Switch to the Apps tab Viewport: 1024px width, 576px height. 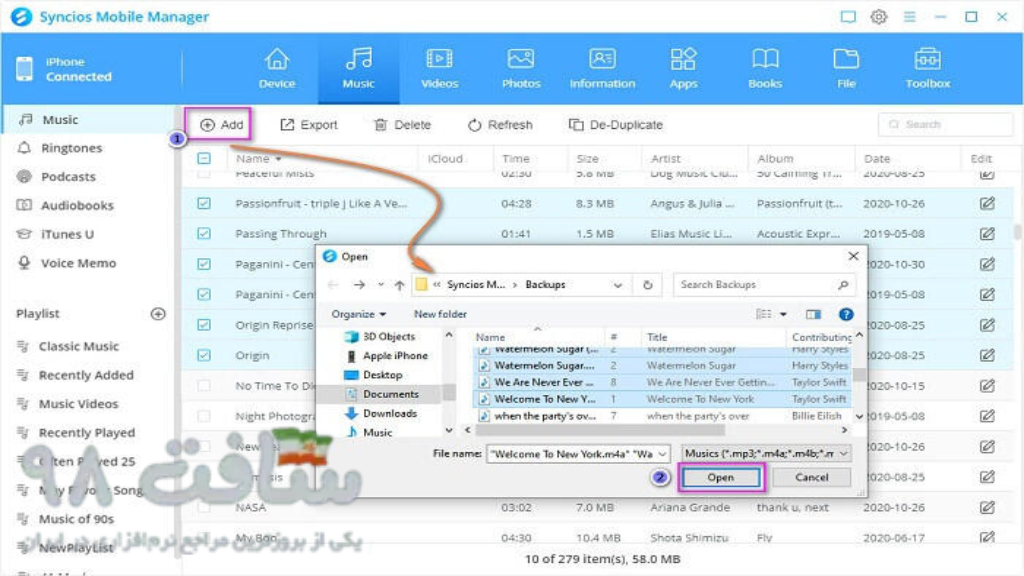tap(683, 69)
